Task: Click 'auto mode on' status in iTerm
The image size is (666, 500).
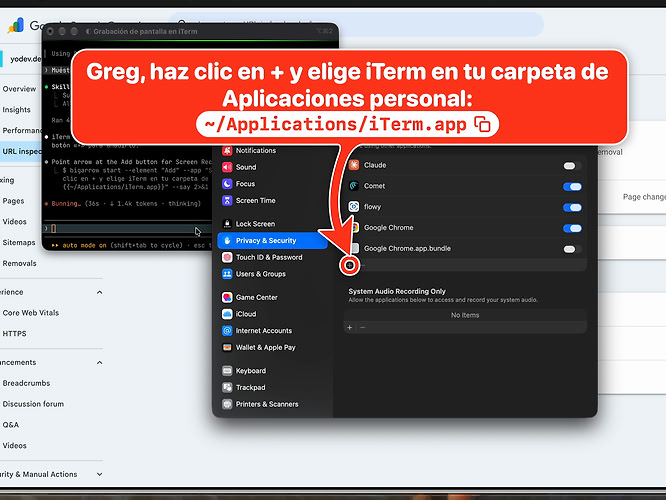Action: click(84, 245)
